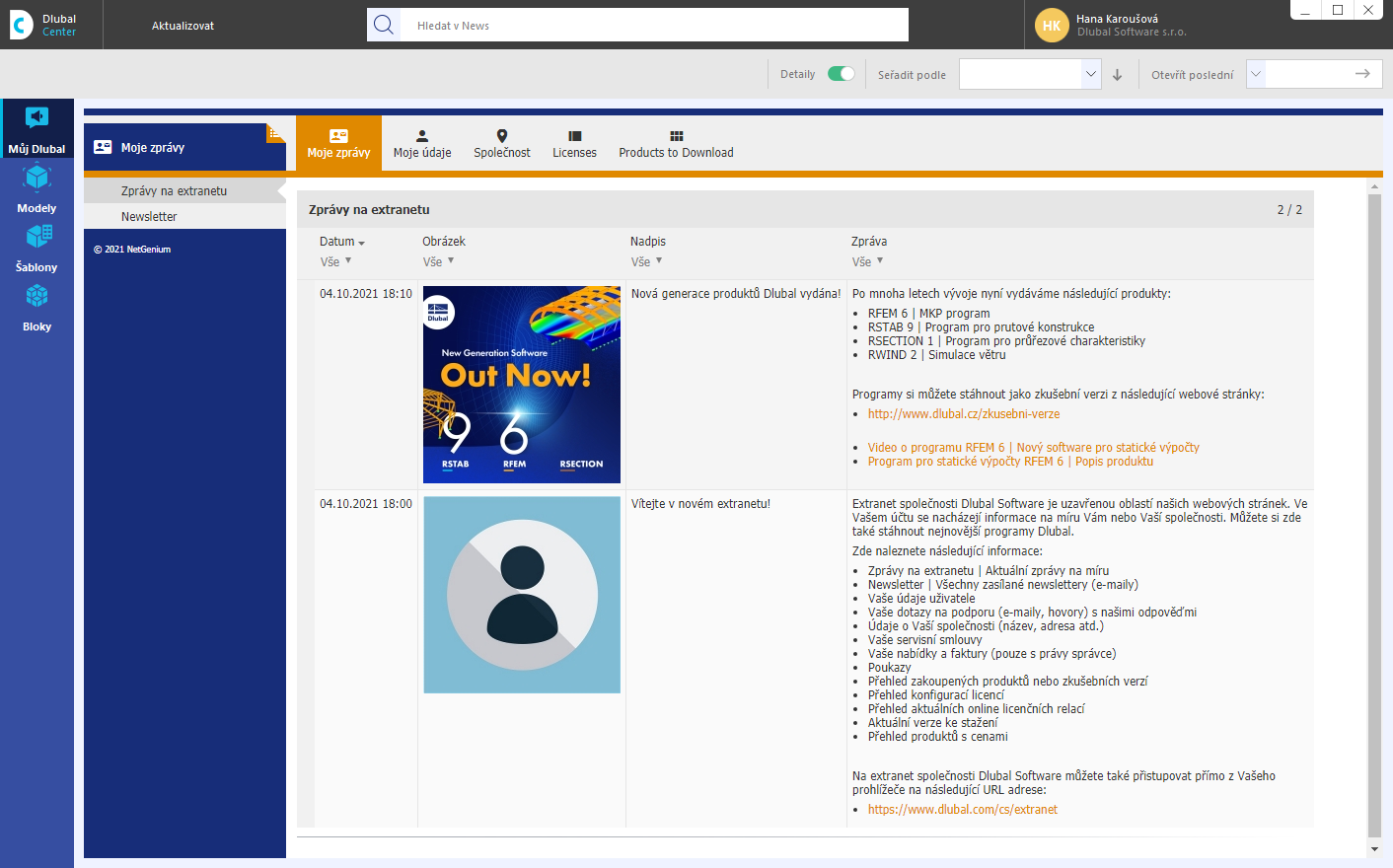Switch to the Moje zprávy tab
The width and height of the screenshot is (1393, 868).
tap(338, 144)
